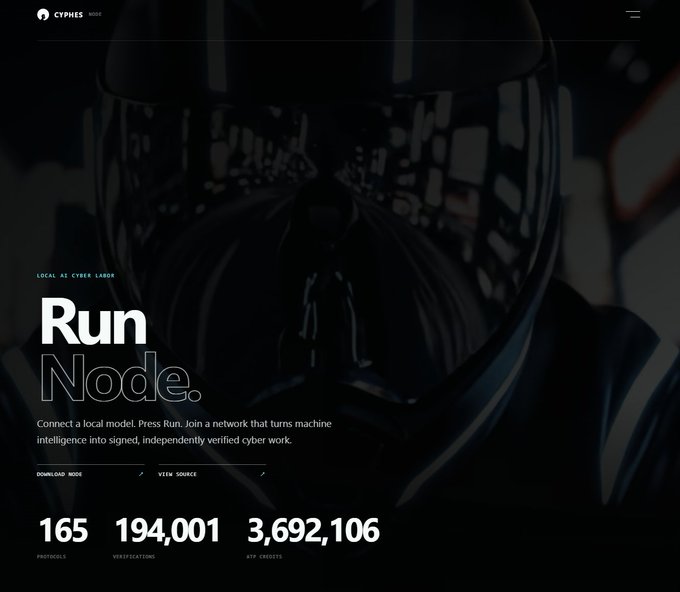Click the CYPHES brand name

coord(69,15)
